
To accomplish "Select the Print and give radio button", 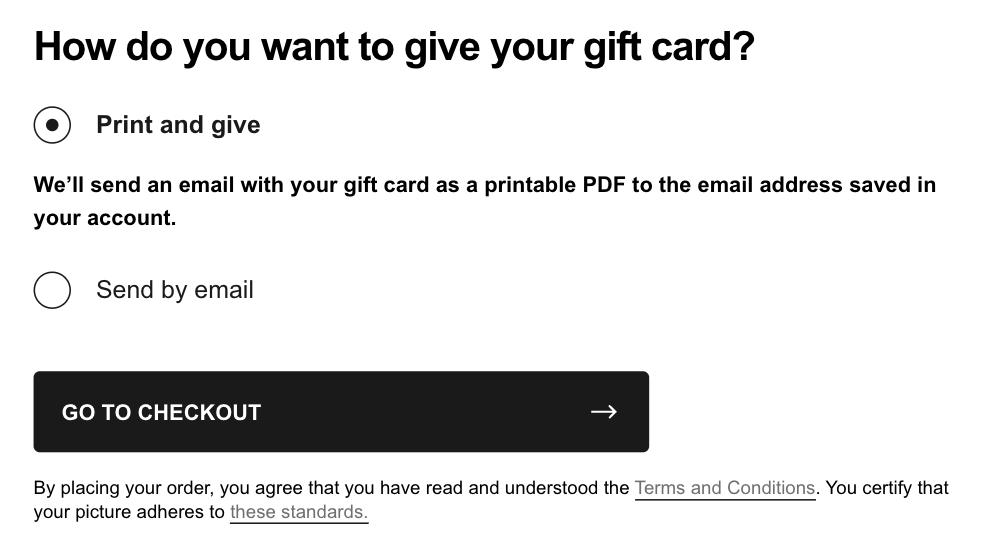I will click(x=52, y=125).
